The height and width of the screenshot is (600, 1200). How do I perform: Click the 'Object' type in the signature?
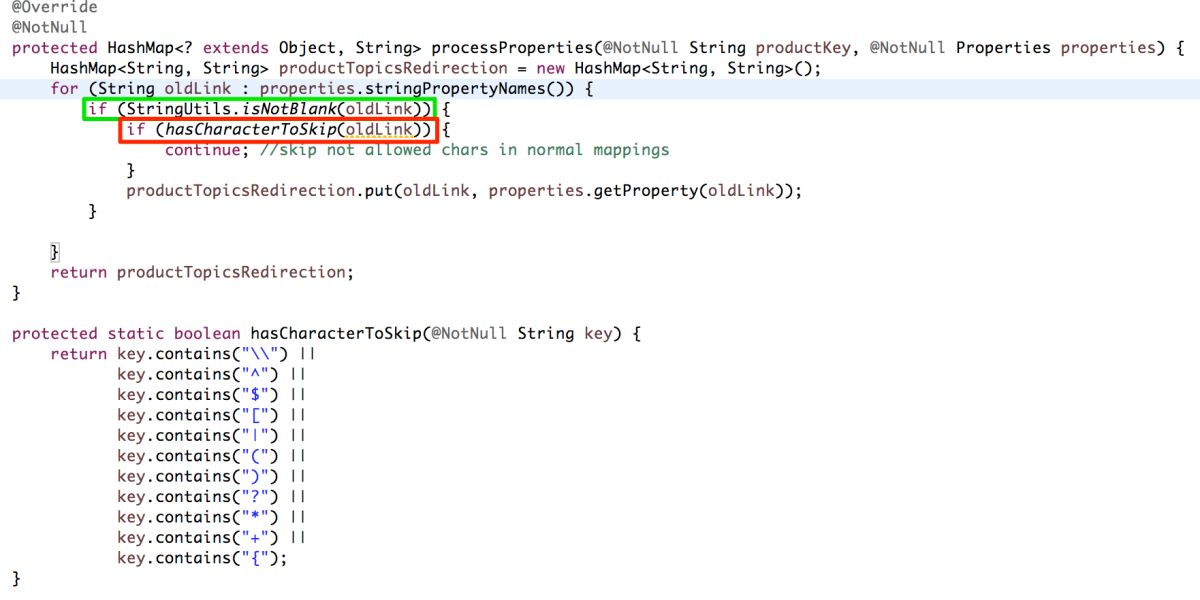[x=307, y=48]
